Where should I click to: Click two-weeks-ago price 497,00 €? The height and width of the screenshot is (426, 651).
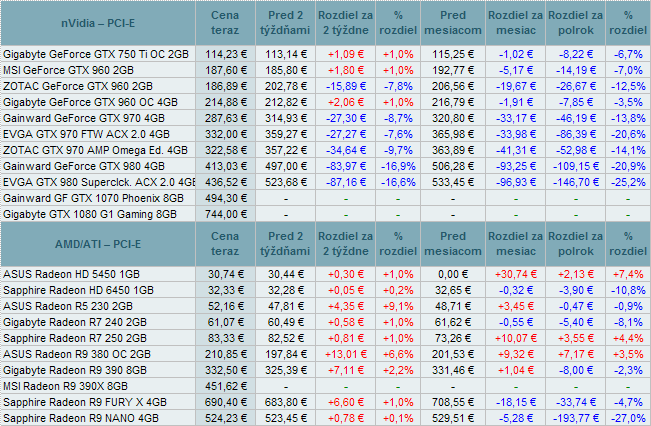point(286,166)
